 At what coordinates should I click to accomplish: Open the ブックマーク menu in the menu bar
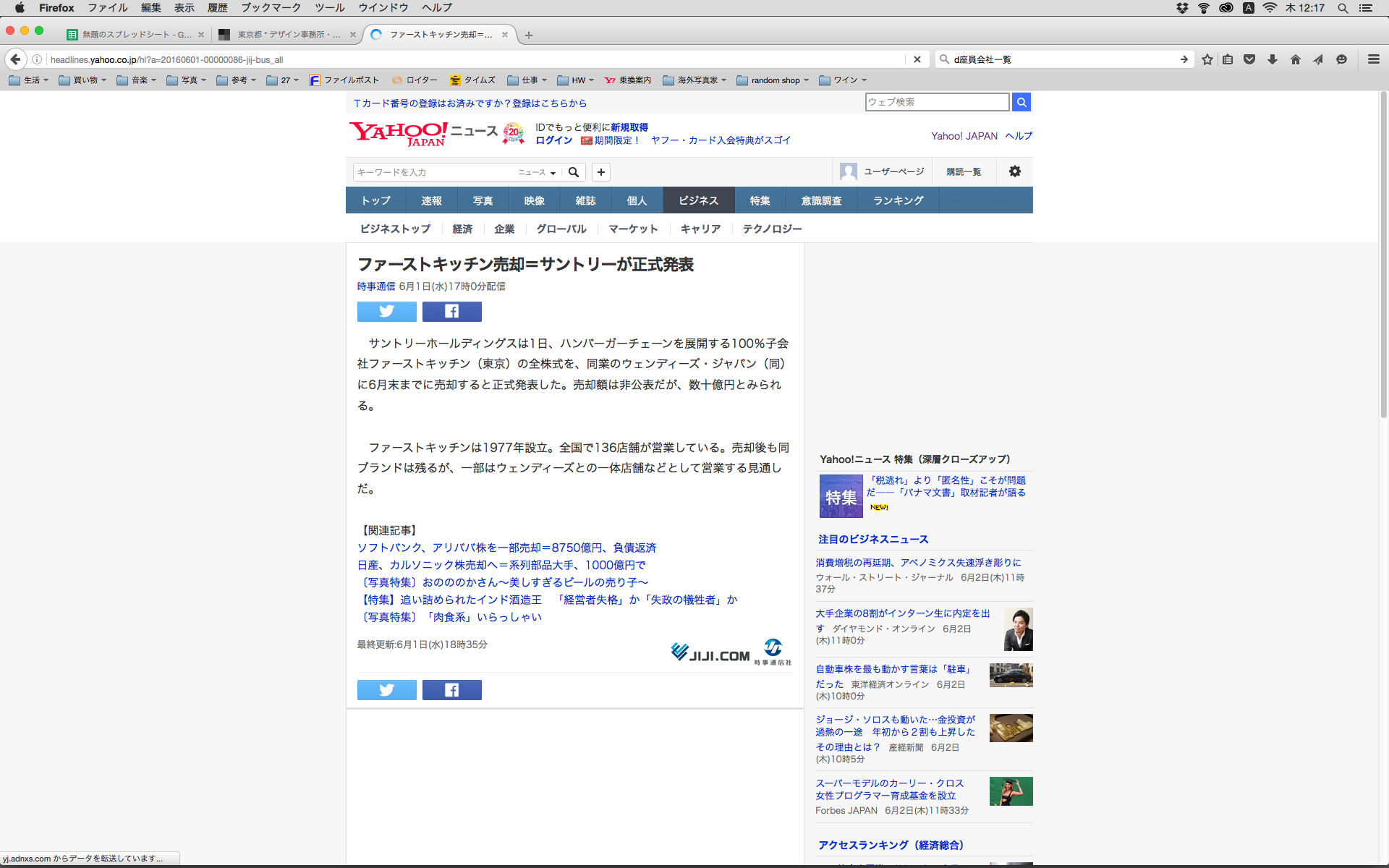click(x=271, y=8)
